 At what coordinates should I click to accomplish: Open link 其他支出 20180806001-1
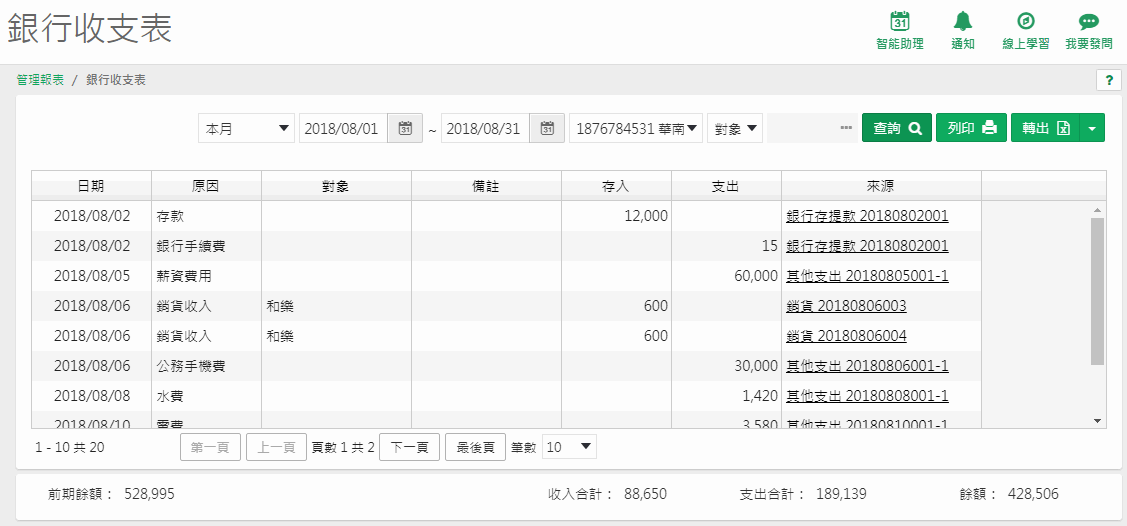pyautogui.click(x=868, y=366)
